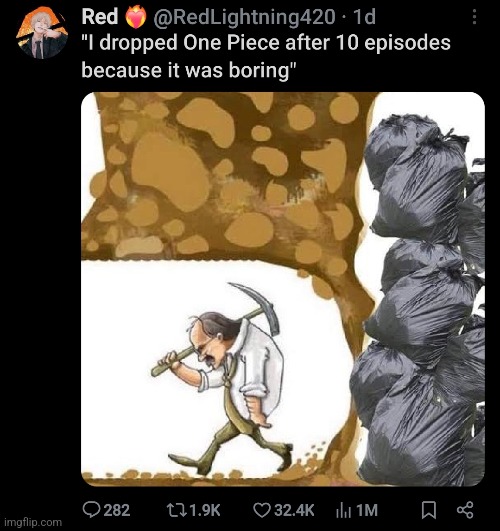
Task: Click the tweet text about One Piece
Action: 266,57
